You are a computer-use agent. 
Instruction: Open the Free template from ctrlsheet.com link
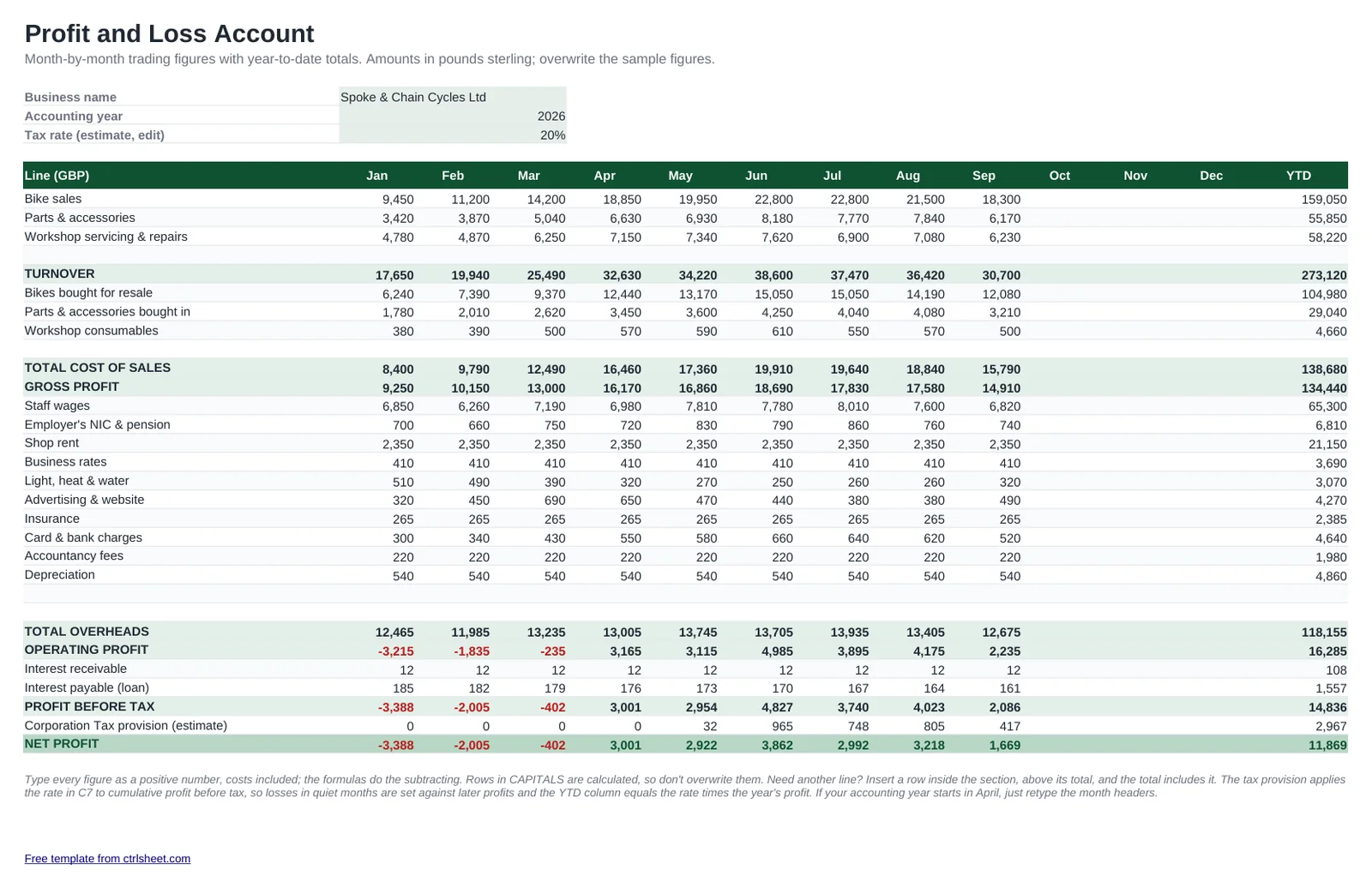(x=107, y=858)
